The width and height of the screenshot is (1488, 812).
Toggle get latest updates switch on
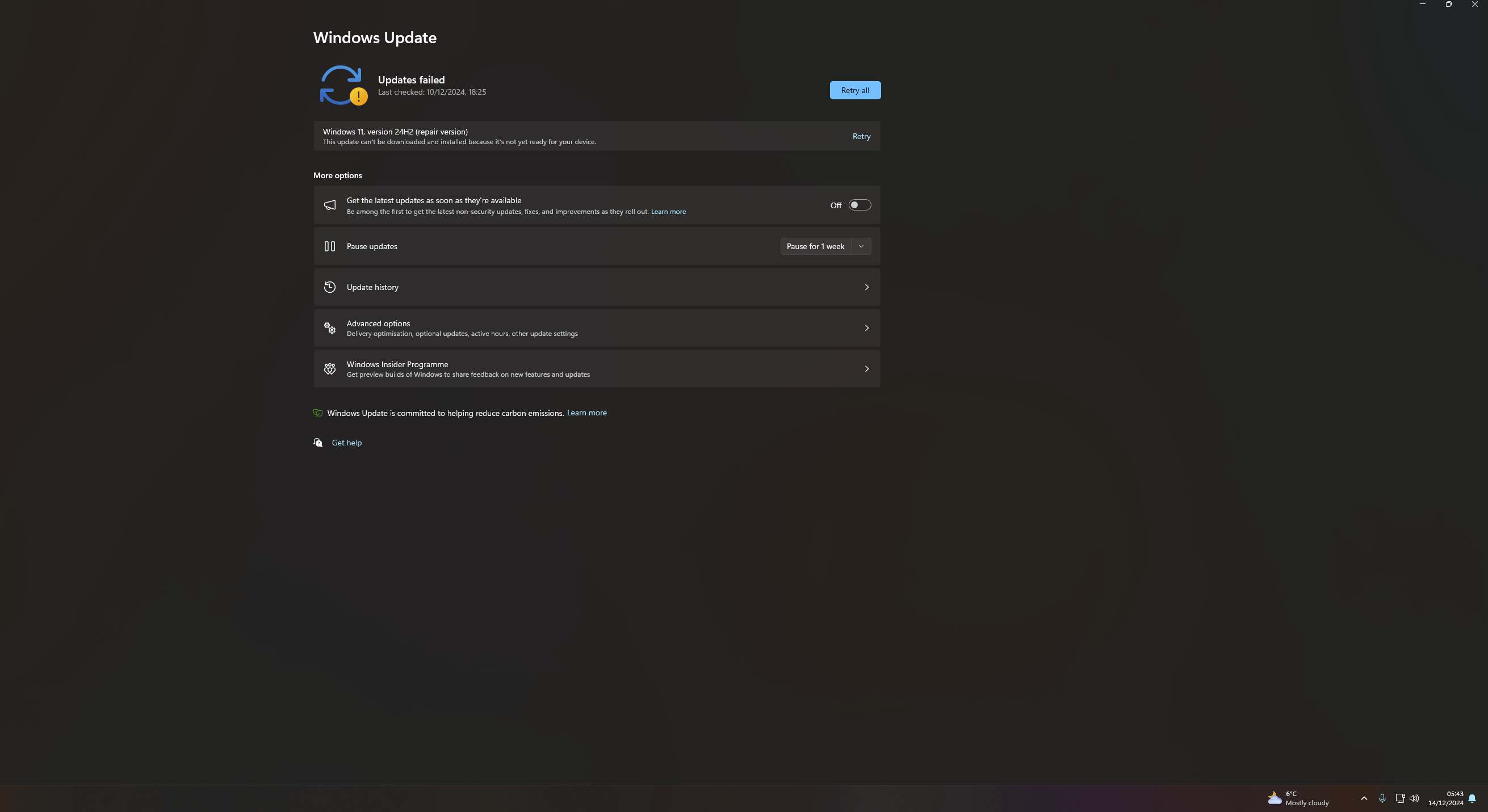[x=860, y=205]
